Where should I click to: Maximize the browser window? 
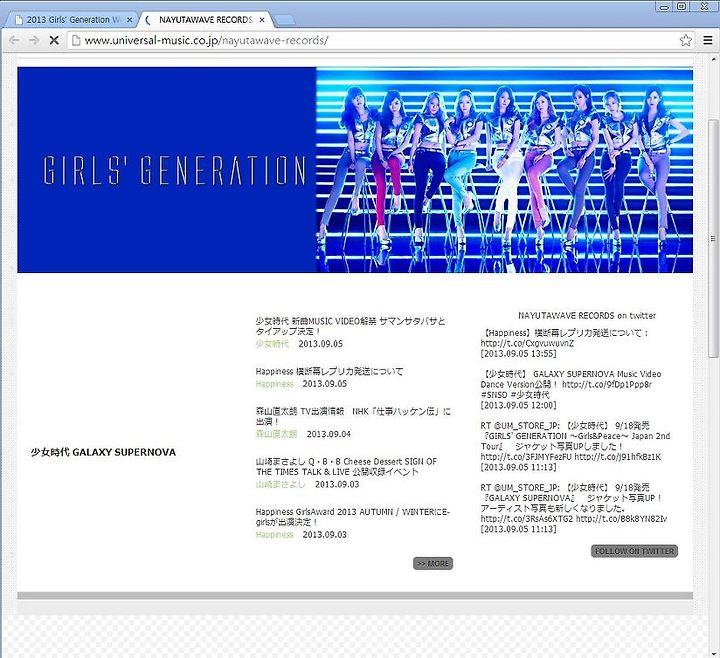point(682,6)
